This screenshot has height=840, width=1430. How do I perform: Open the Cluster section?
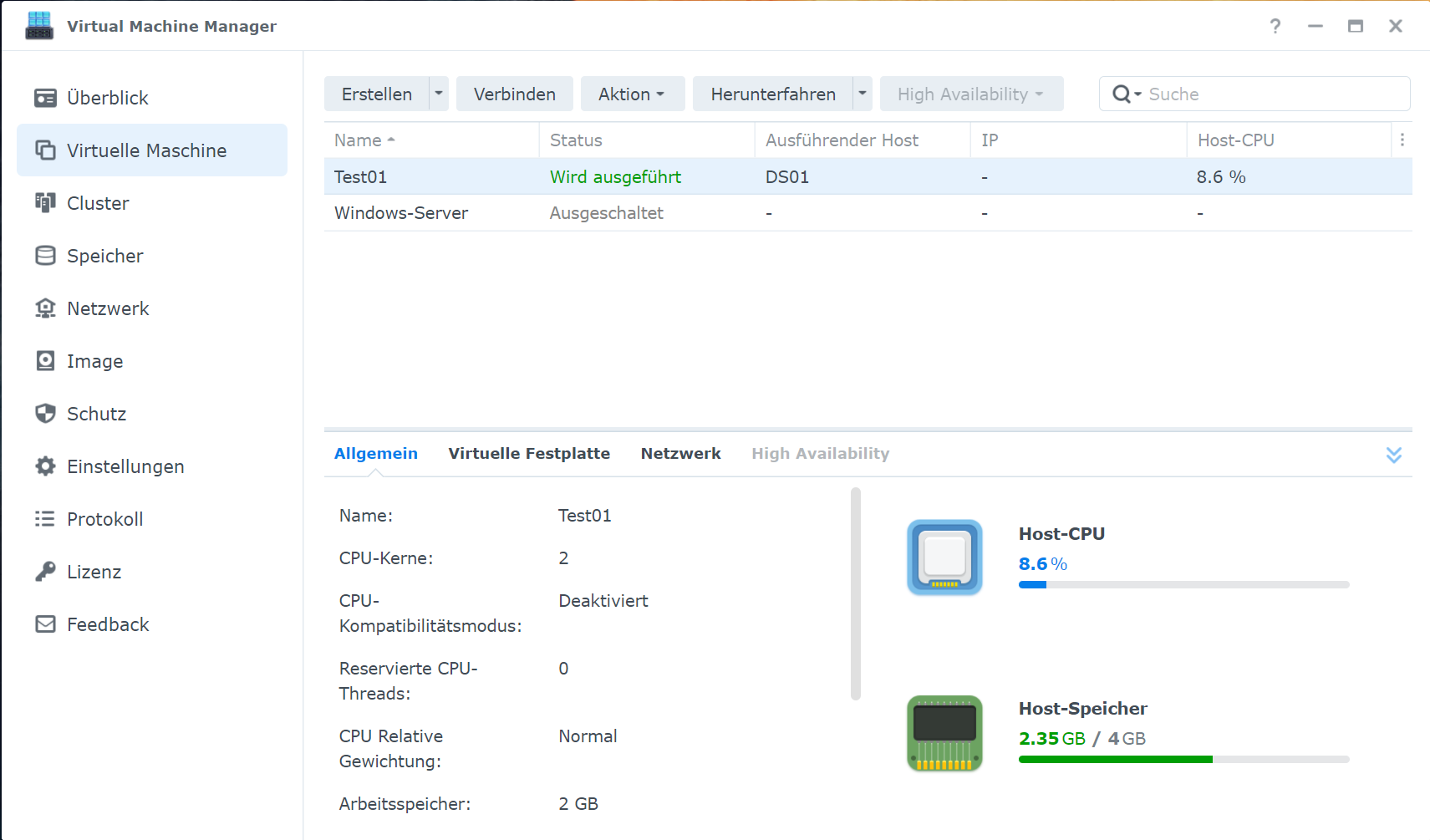pos(98,203)
